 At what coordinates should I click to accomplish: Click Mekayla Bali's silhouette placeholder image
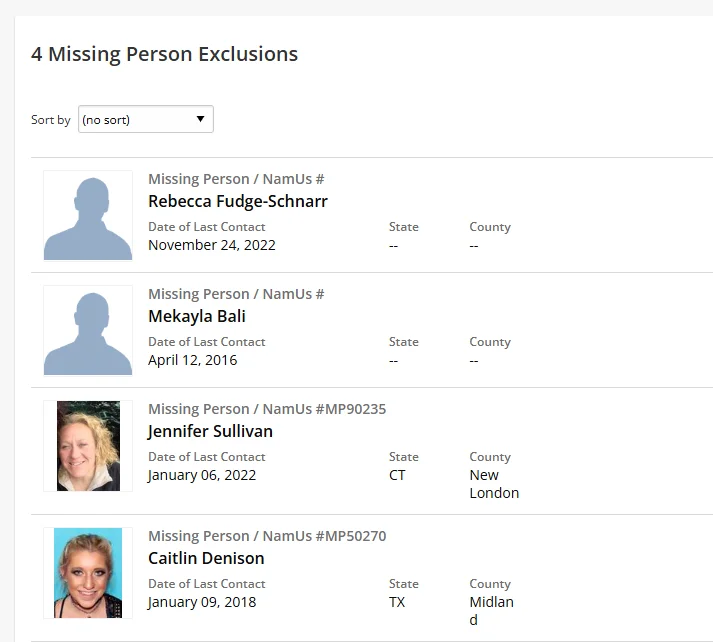pyautogui.click(x=88, y=331)
